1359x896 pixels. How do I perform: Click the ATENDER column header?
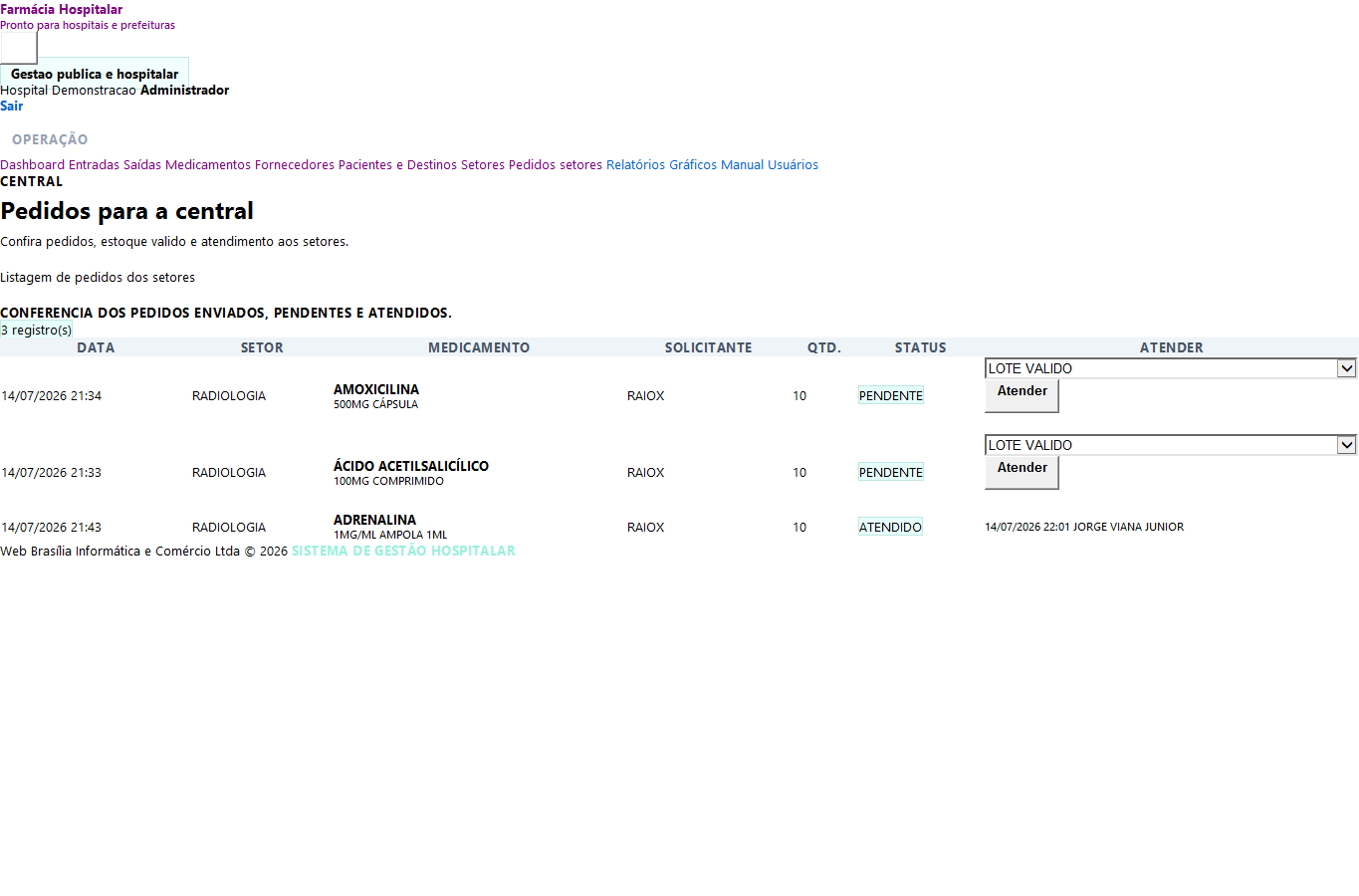1171,347
